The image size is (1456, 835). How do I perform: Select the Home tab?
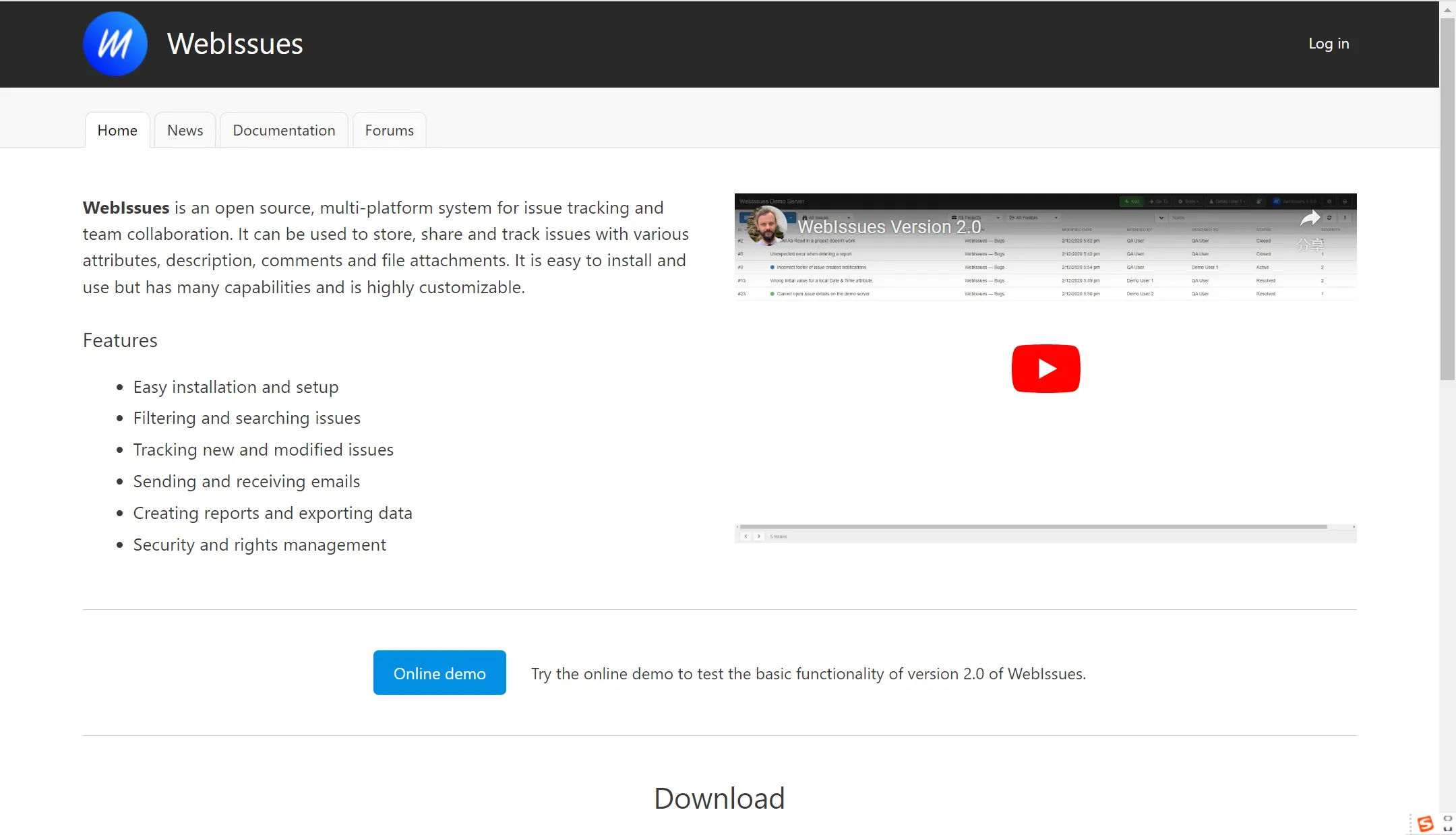click(117, 129)
